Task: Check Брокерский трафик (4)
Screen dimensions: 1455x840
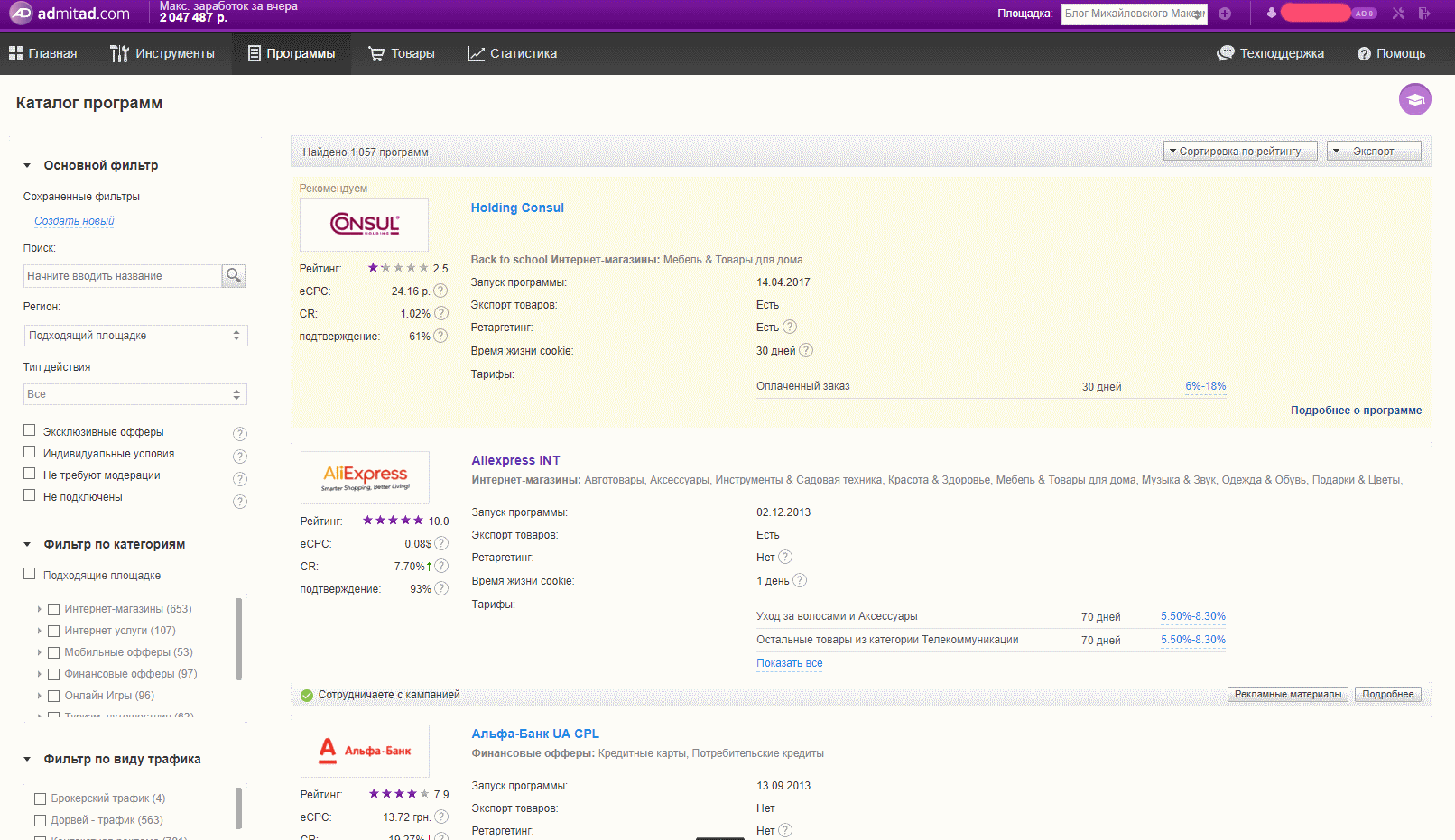Action: (x=40, y=798)
